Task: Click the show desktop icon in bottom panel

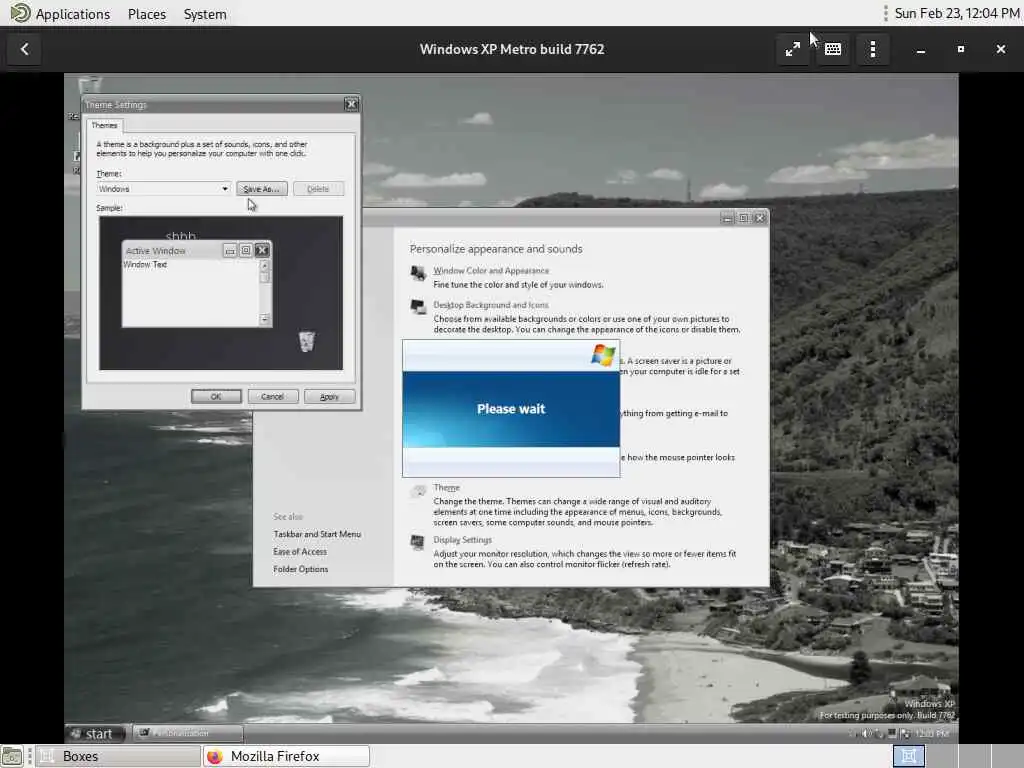Action: [12, 756]
